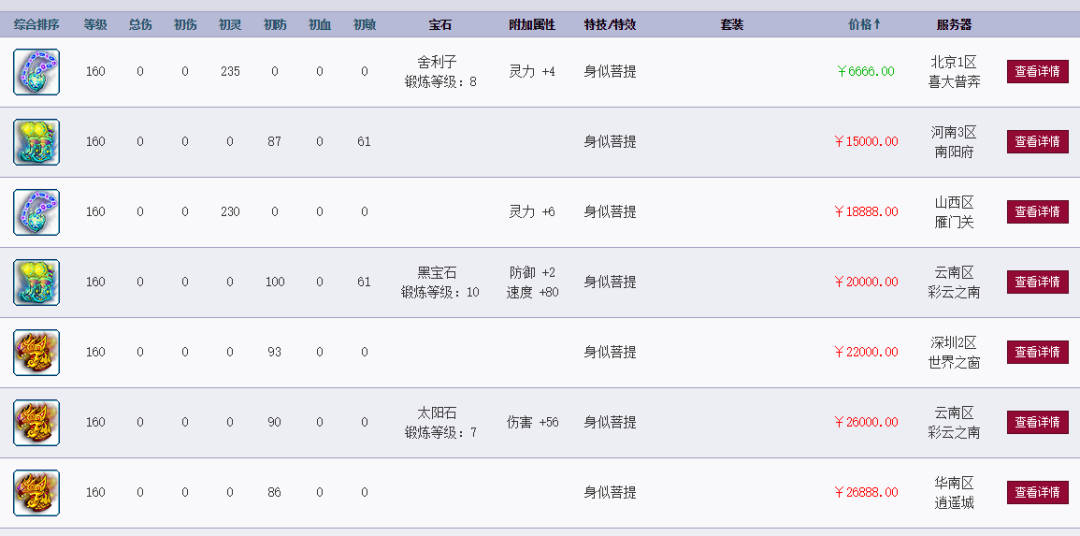Select necklace icon in 山西区 雁门关 row
This screenshot has height=536, width=1080.
[x=37, y=212]
